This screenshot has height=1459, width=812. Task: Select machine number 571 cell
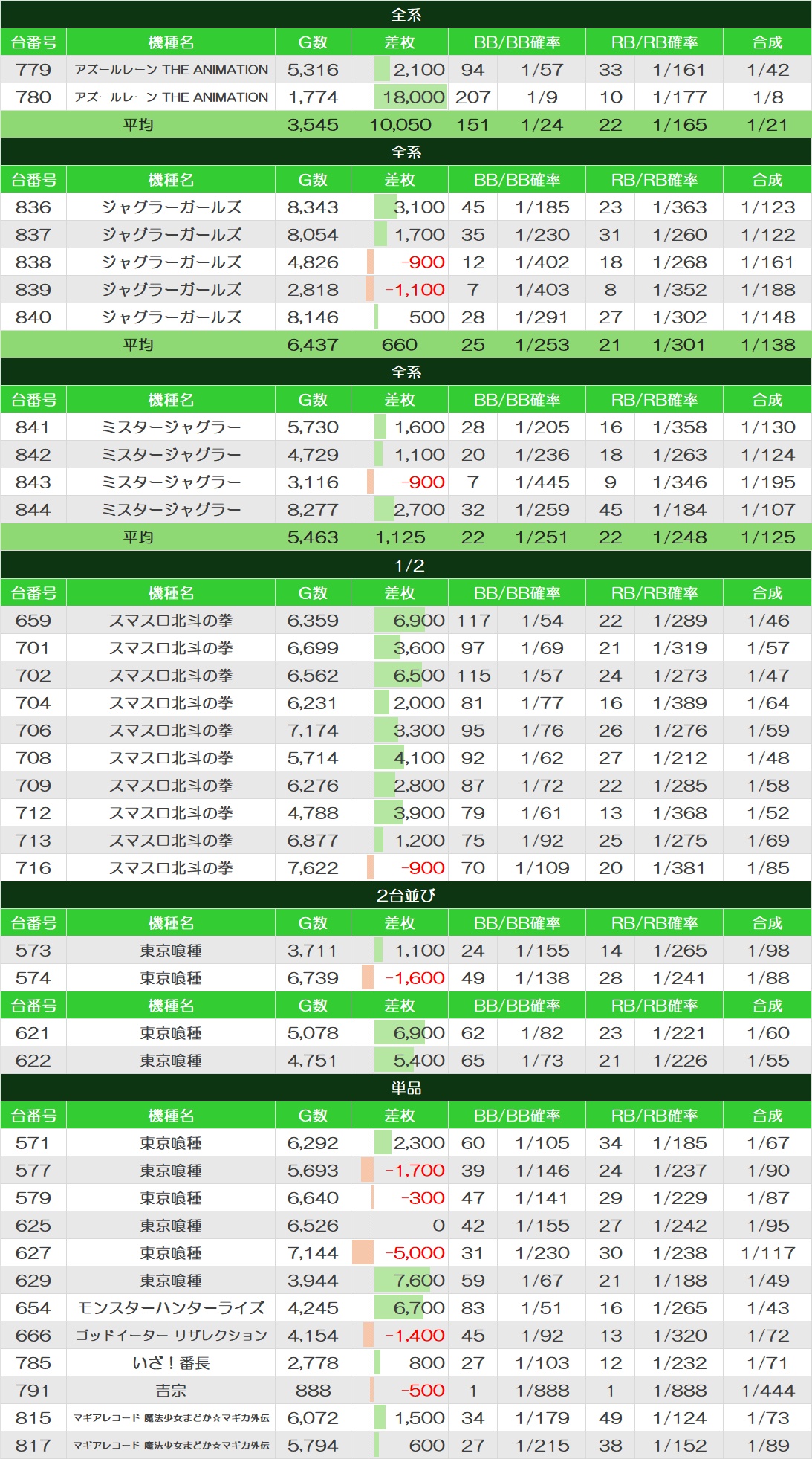click(33, 1143)
